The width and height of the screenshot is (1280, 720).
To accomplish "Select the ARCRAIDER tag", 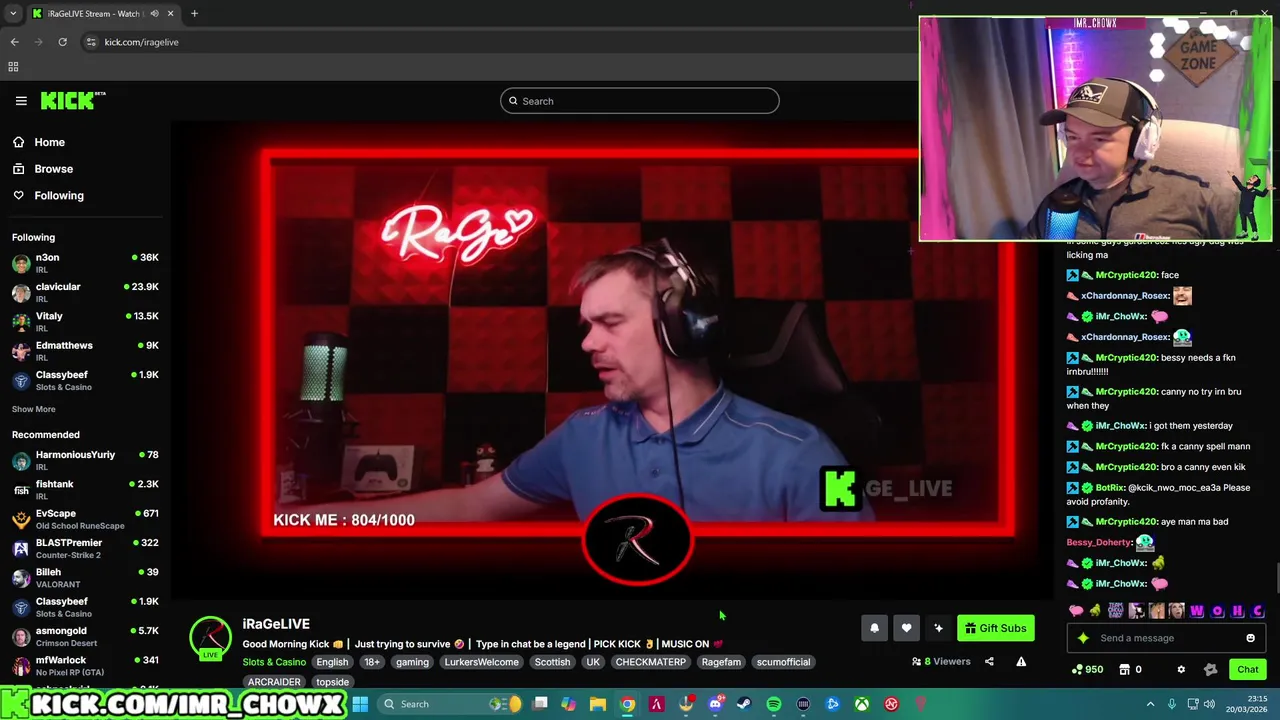I will click(x=274, y=682).
